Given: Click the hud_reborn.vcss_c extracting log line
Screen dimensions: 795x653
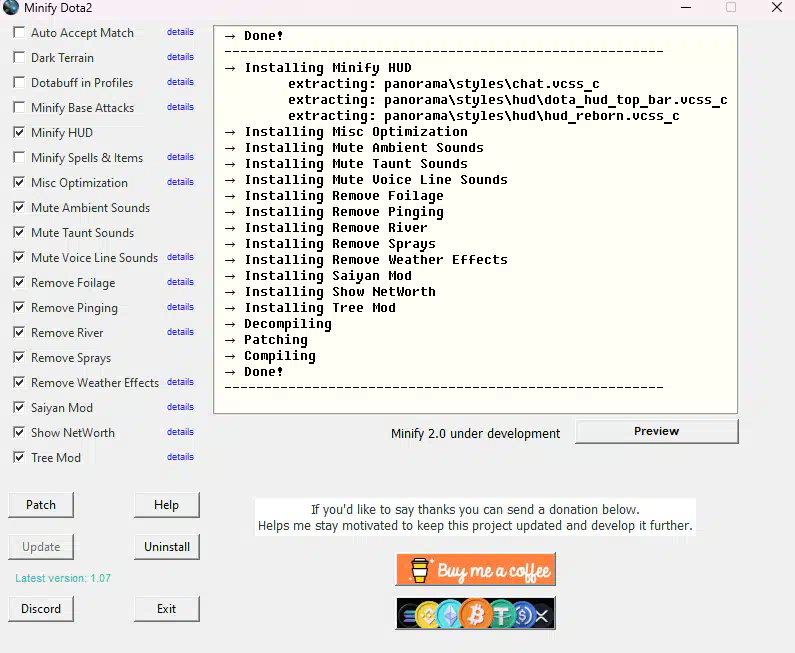Looking at the screenshot, I should pos(484,116).
